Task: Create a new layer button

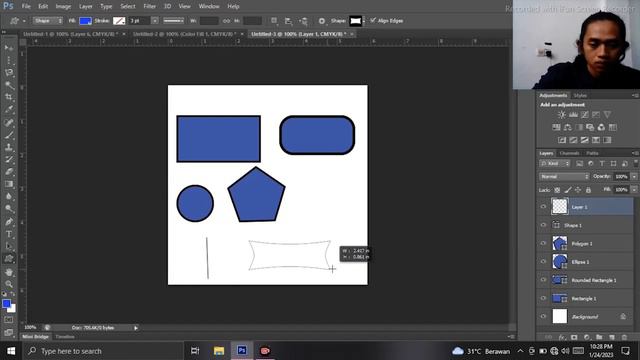Action: point(612,337)
